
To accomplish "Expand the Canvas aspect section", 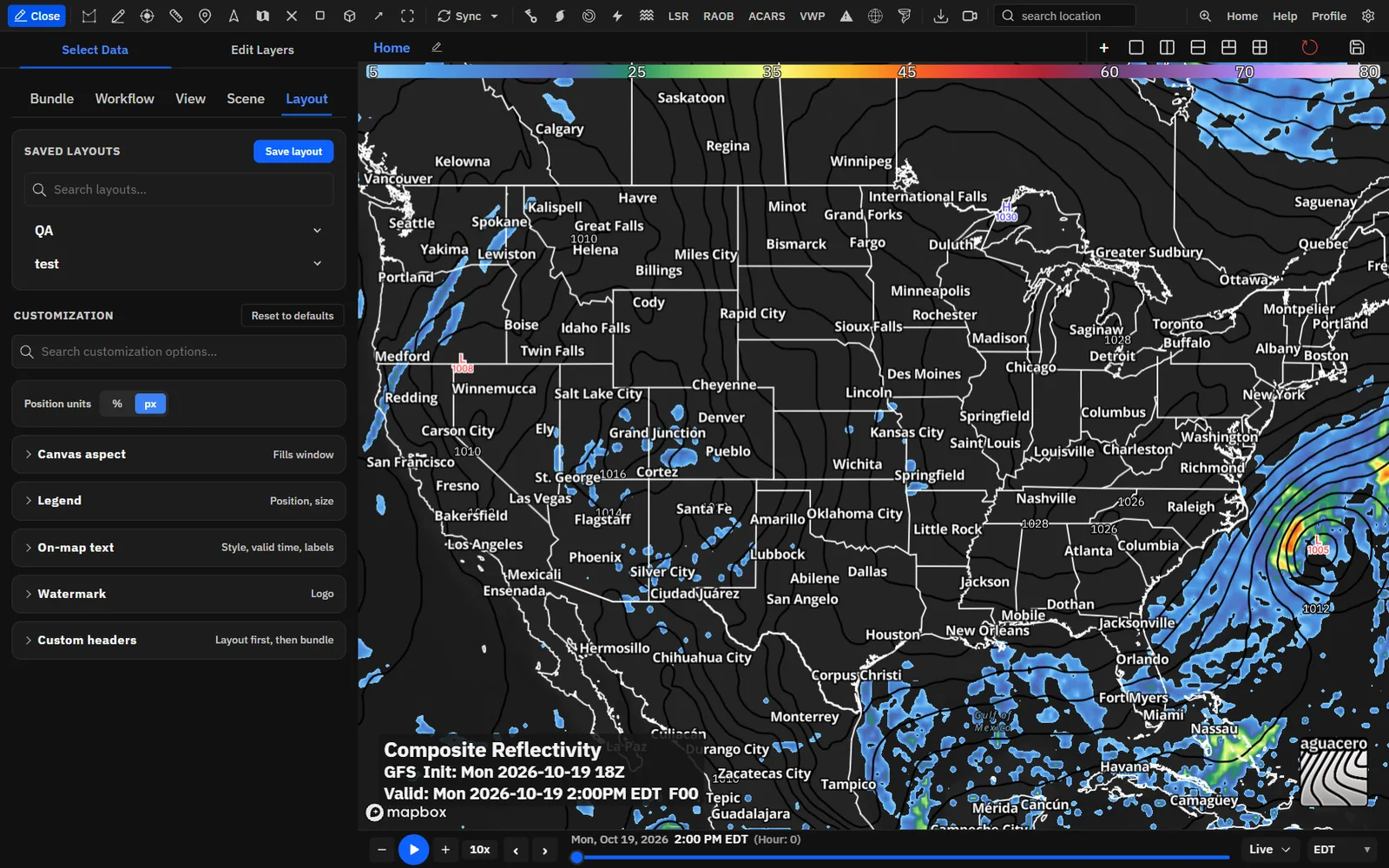I will click(x=179, y=454).
